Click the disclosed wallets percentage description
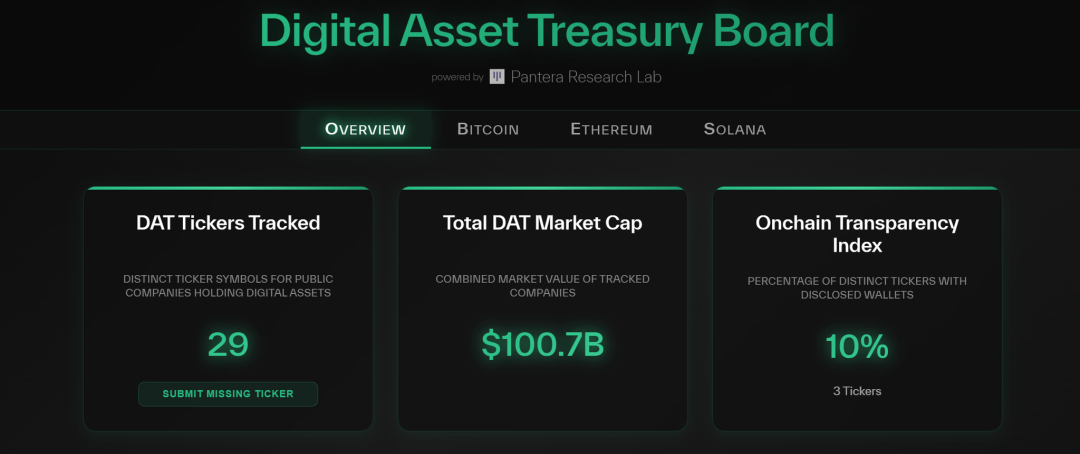Image resolution: width=1080 pixels, height=454 pixels. pyautogui.click(x=857, y=288)
